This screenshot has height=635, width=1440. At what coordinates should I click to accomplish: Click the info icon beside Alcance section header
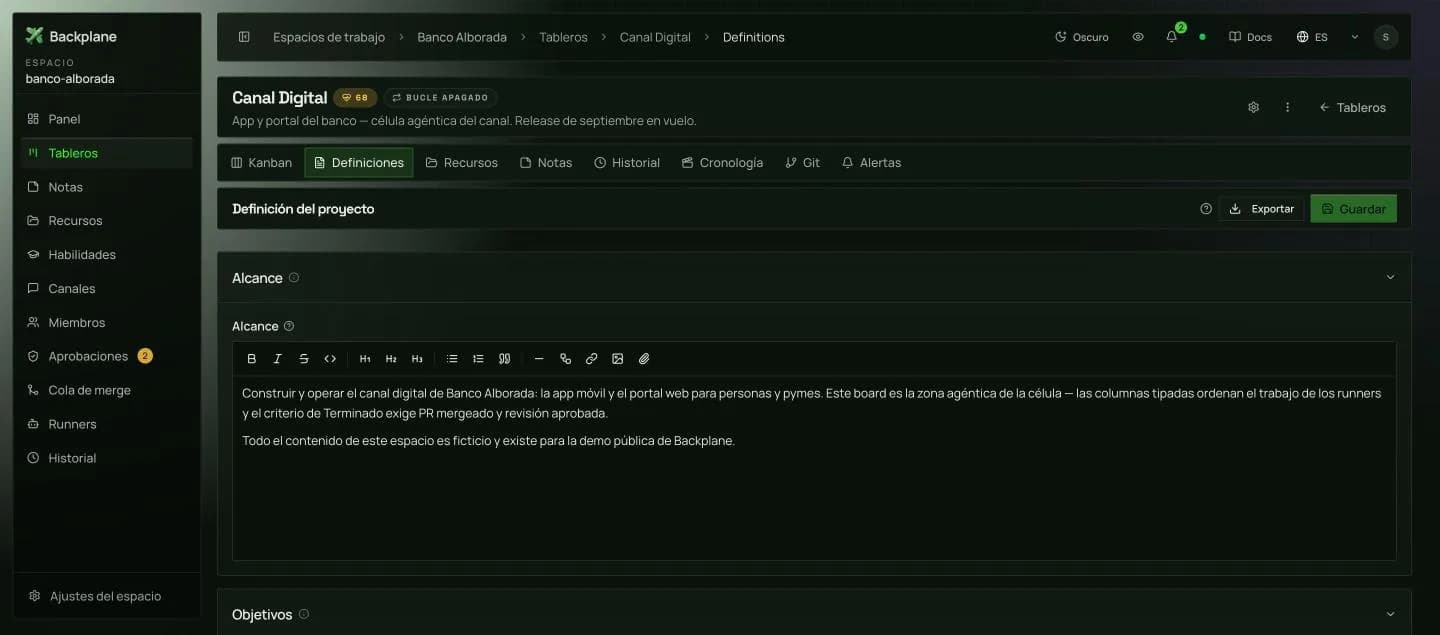(294, 278)
